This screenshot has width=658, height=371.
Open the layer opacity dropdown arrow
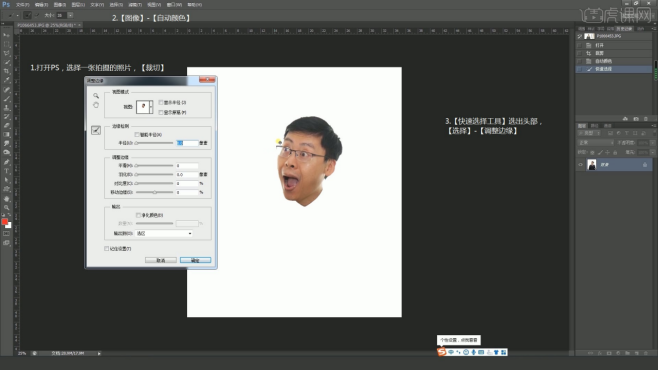653,143
